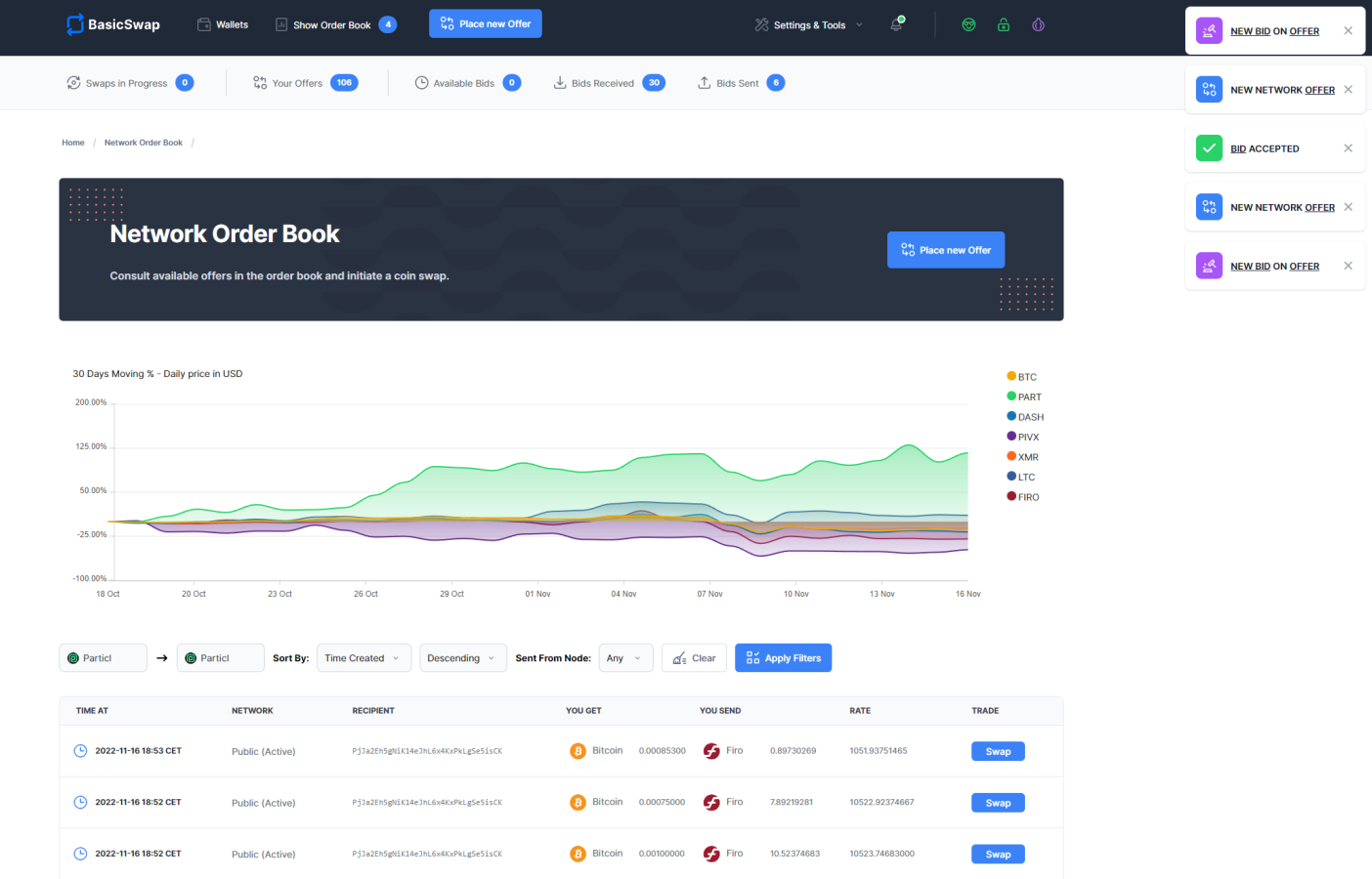
Task: Click the BasicSwap logo icon
Action: (75, 24)
